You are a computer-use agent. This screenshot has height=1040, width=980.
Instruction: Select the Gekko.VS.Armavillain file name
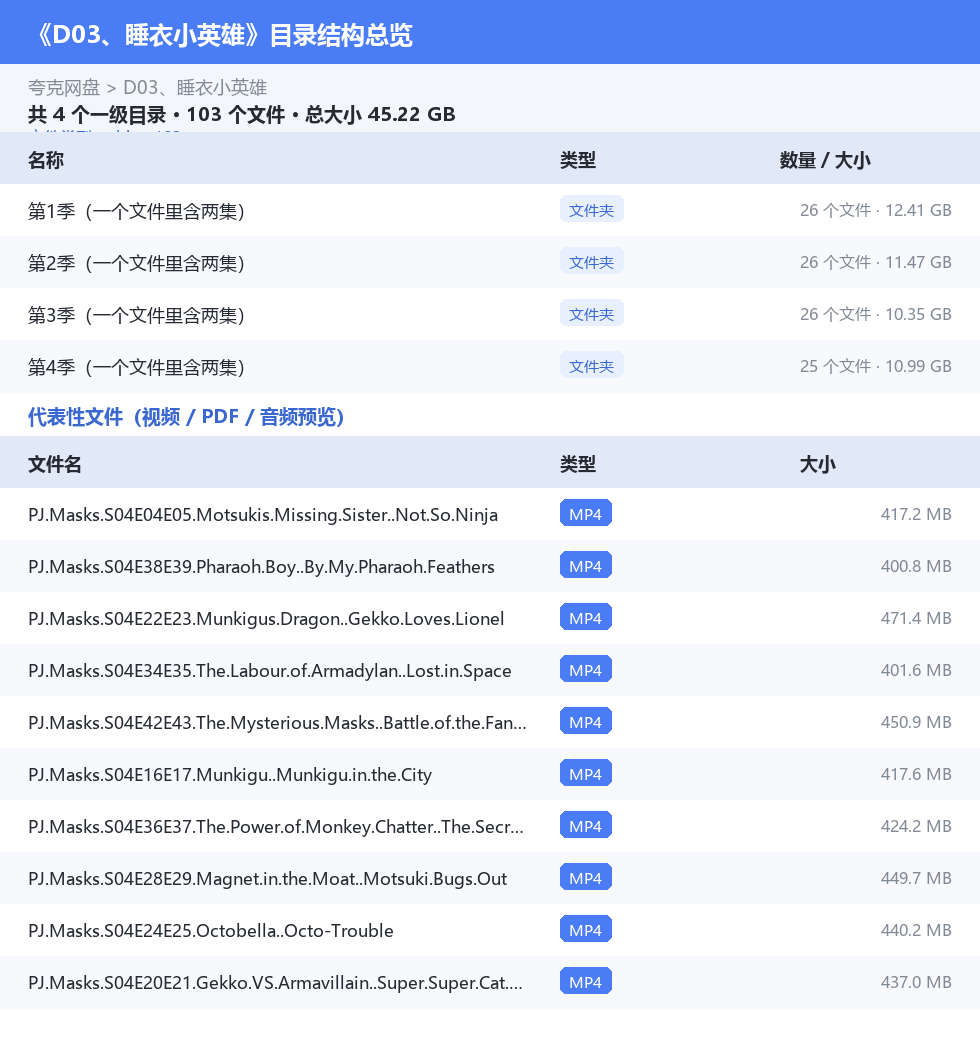pos(275,983)
